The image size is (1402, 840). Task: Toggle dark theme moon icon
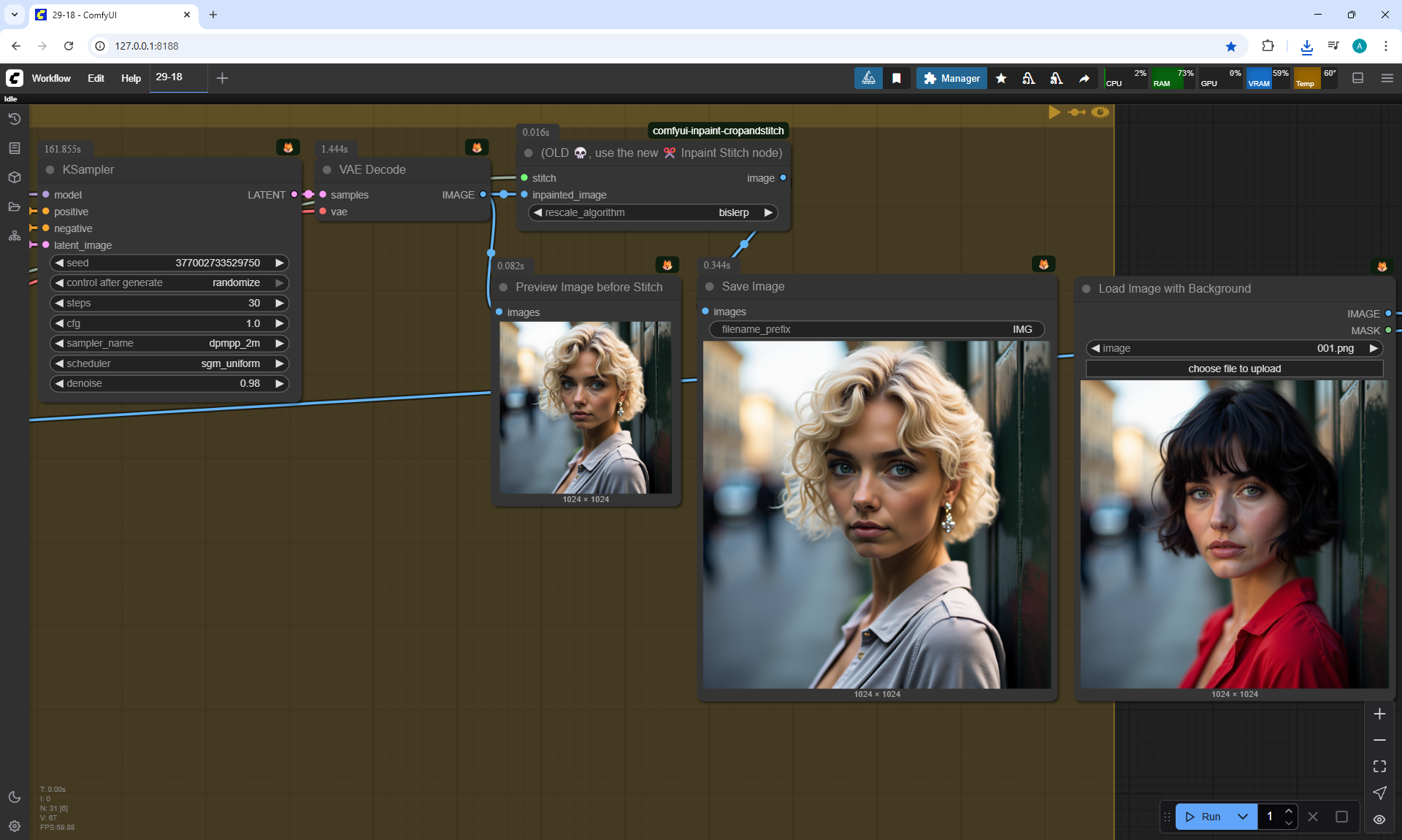[x=14, y=797]
